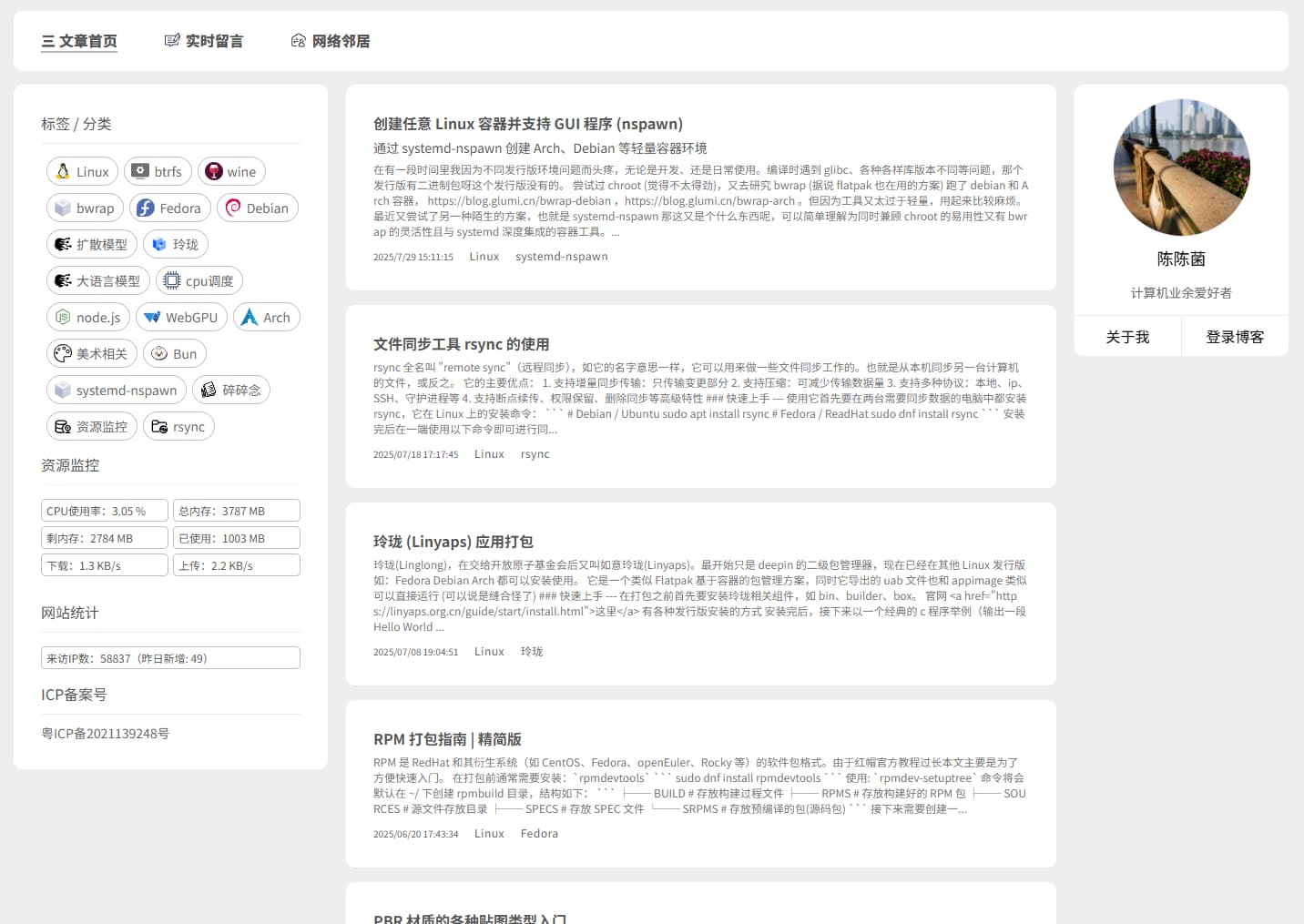This screenshot has width=1304, height=924.
Task: Click the profile avatar photo
Action: [x=1181, y=168]
